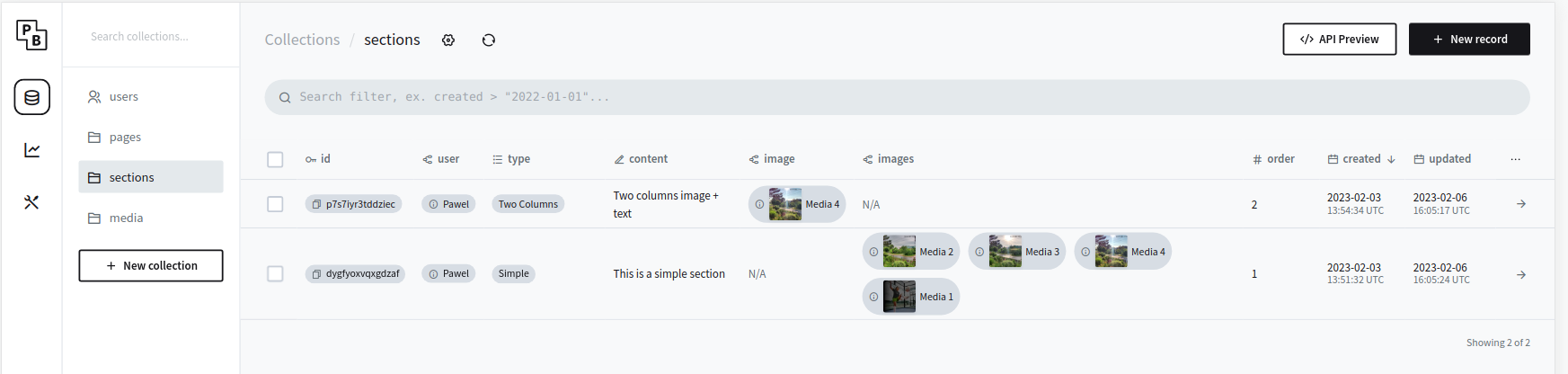This screenshot has height=374, width=1568.
Task: Open sections collection settings gear
Action: [x=448, y=40]
